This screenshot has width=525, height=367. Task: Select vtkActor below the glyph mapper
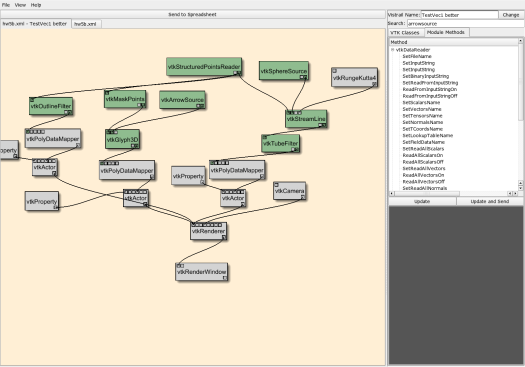(136, 198)
